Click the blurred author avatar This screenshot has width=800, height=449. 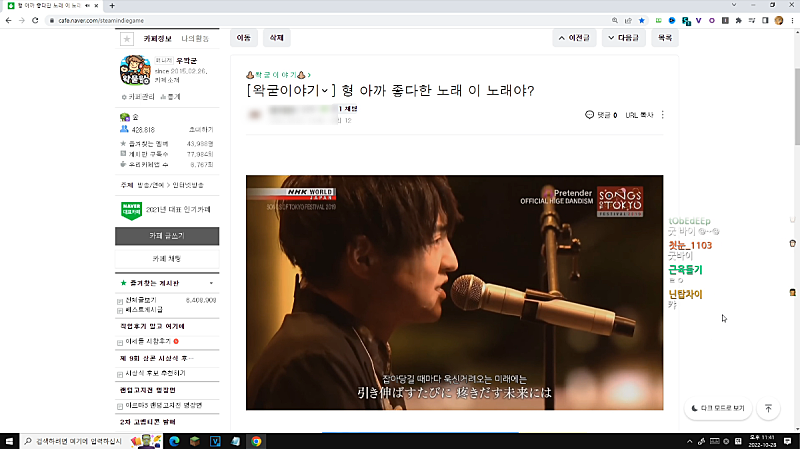tap(254, 115)
